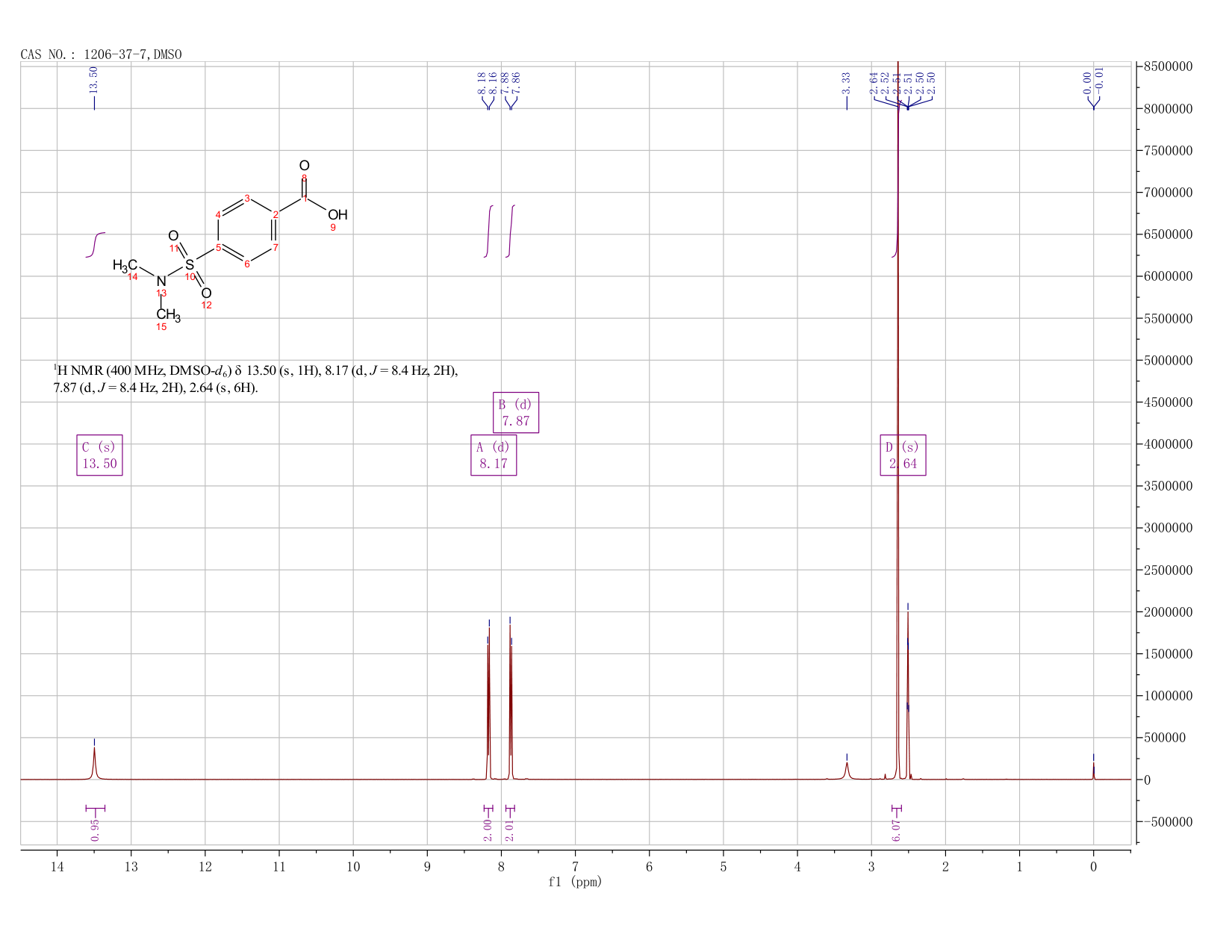Click the doublet peak near 8.17 ppm

point(488,702)
